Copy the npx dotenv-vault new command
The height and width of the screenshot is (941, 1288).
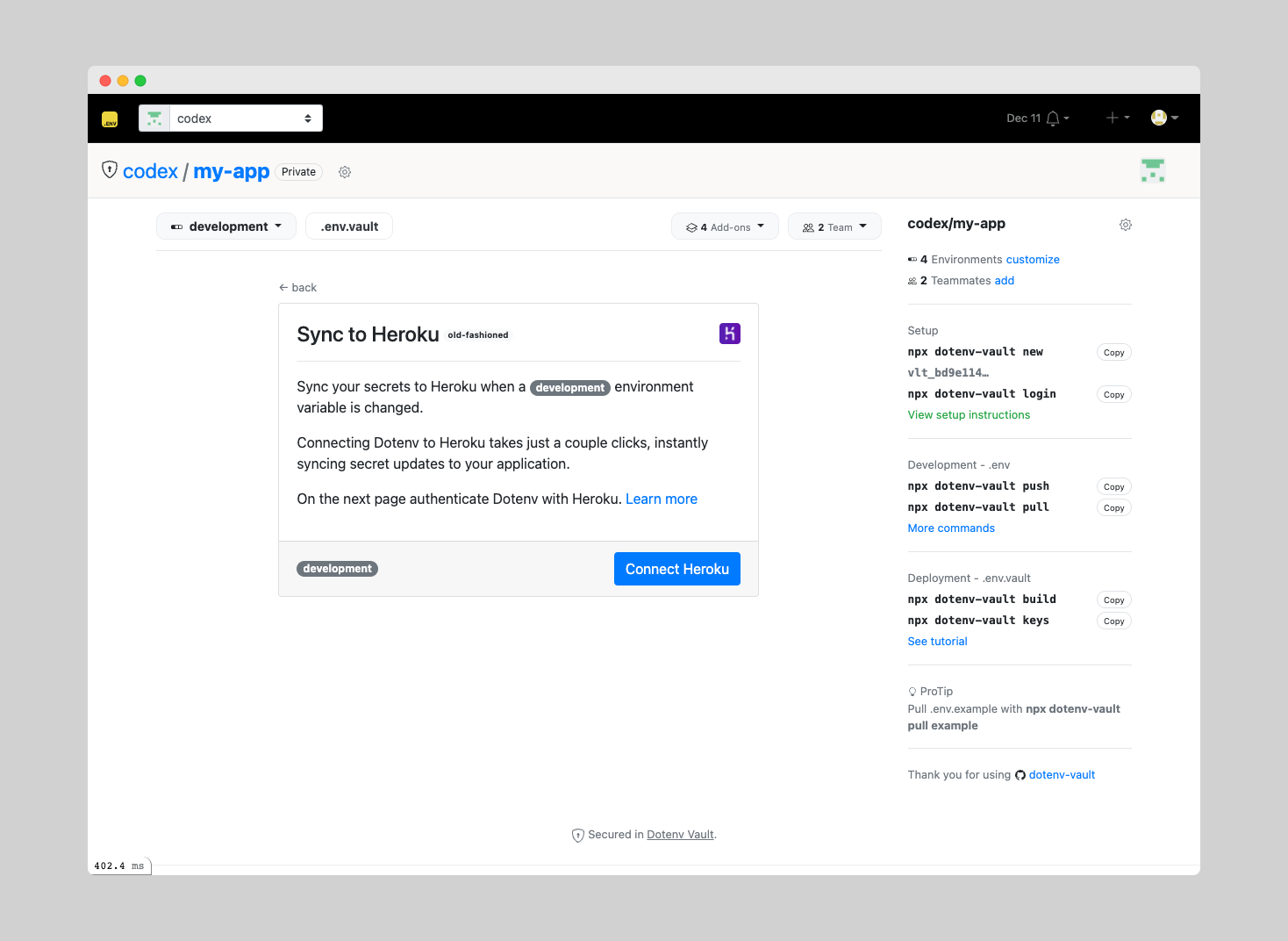1114,352
